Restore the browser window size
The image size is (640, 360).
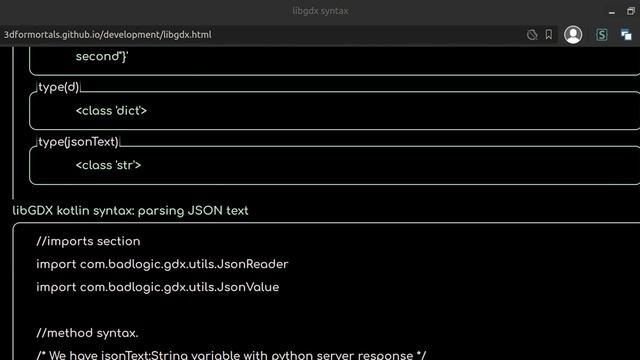tap(631, 11)
